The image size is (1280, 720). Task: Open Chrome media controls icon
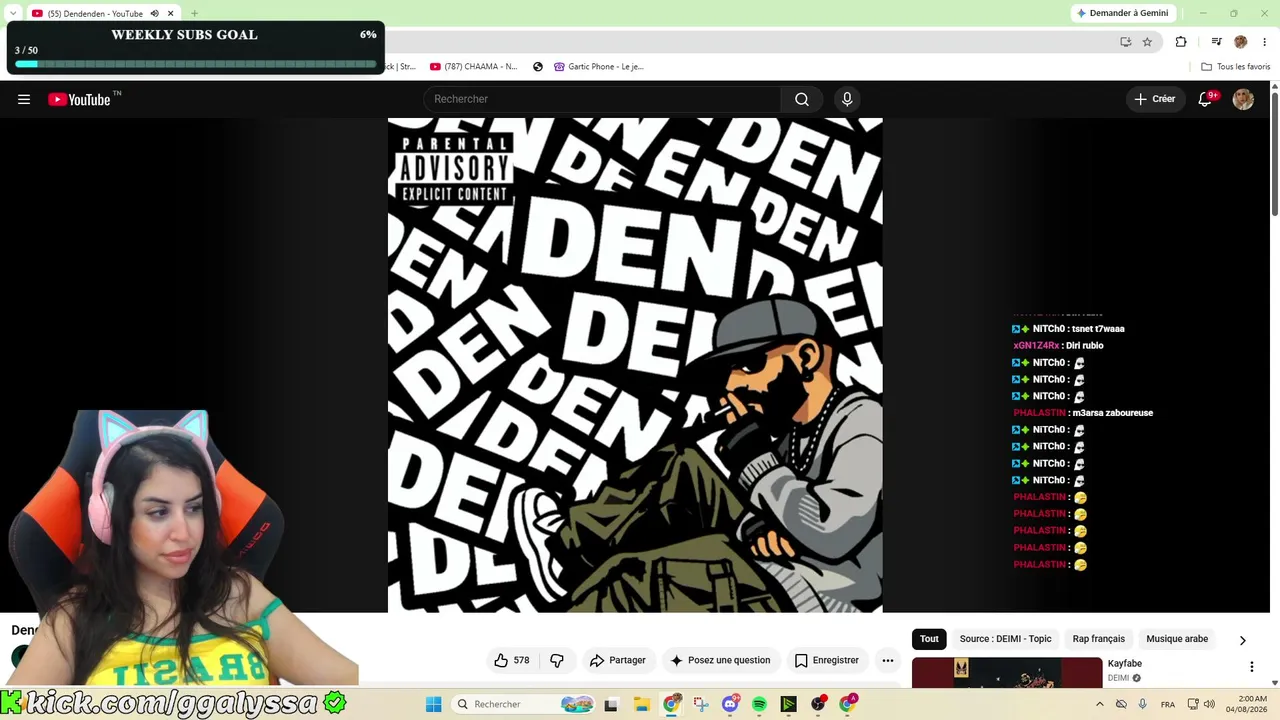[1216, 42]
